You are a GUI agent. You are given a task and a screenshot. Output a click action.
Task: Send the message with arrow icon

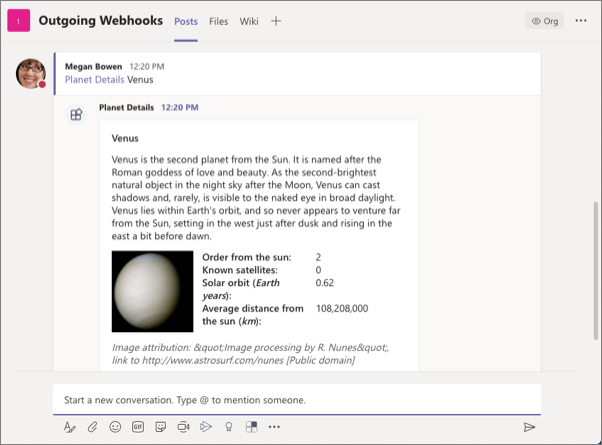pyautogui.click(x=529, y=427)
